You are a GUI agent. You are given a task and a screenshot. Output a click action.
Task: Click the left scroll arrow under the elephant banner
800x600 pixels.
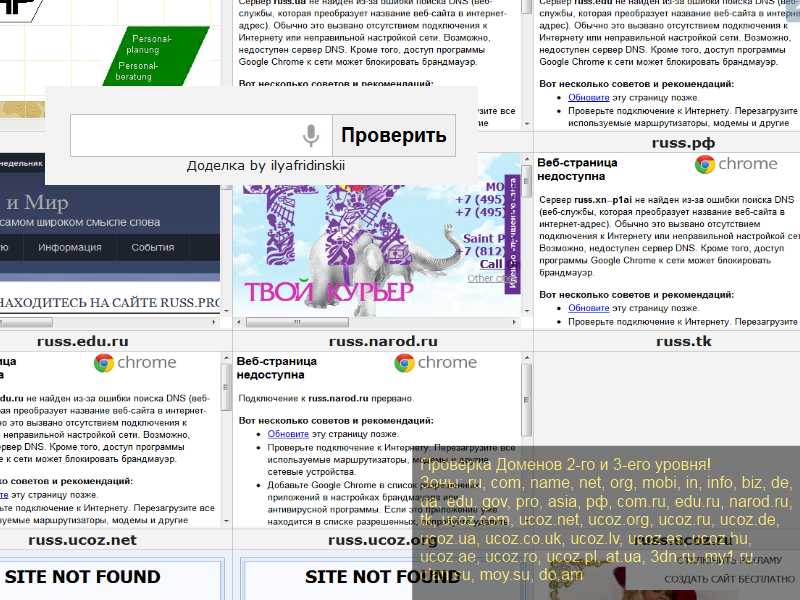(x=239, y=322)
